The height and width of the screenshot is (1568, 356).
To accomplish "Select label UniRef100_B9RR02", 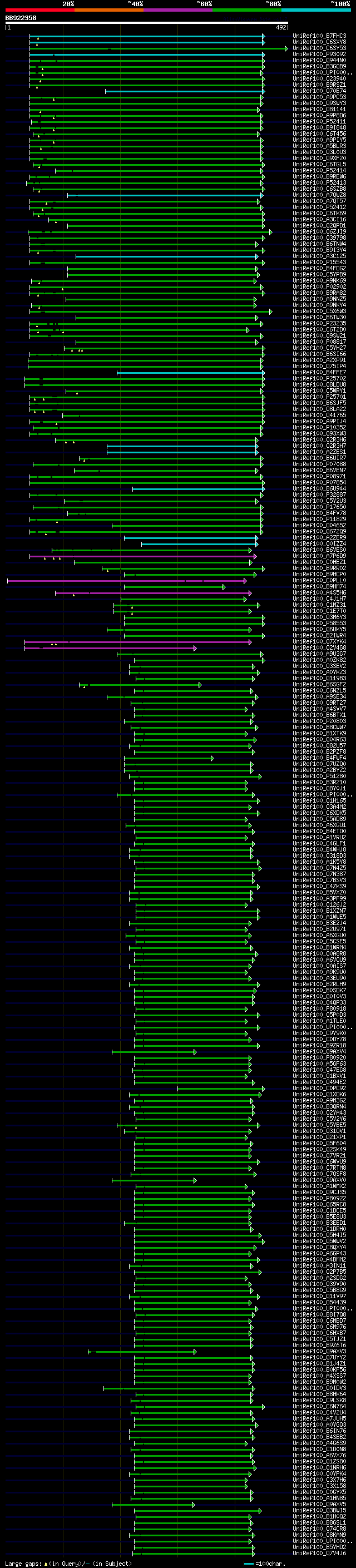I will point(319,568).
